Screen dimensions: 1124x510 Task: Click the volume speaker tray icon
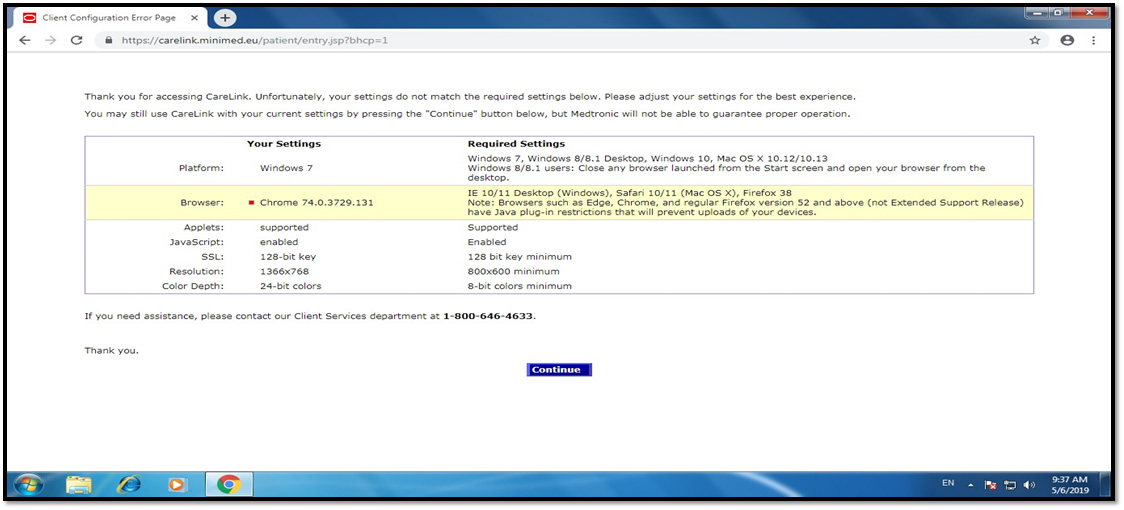1029,485
